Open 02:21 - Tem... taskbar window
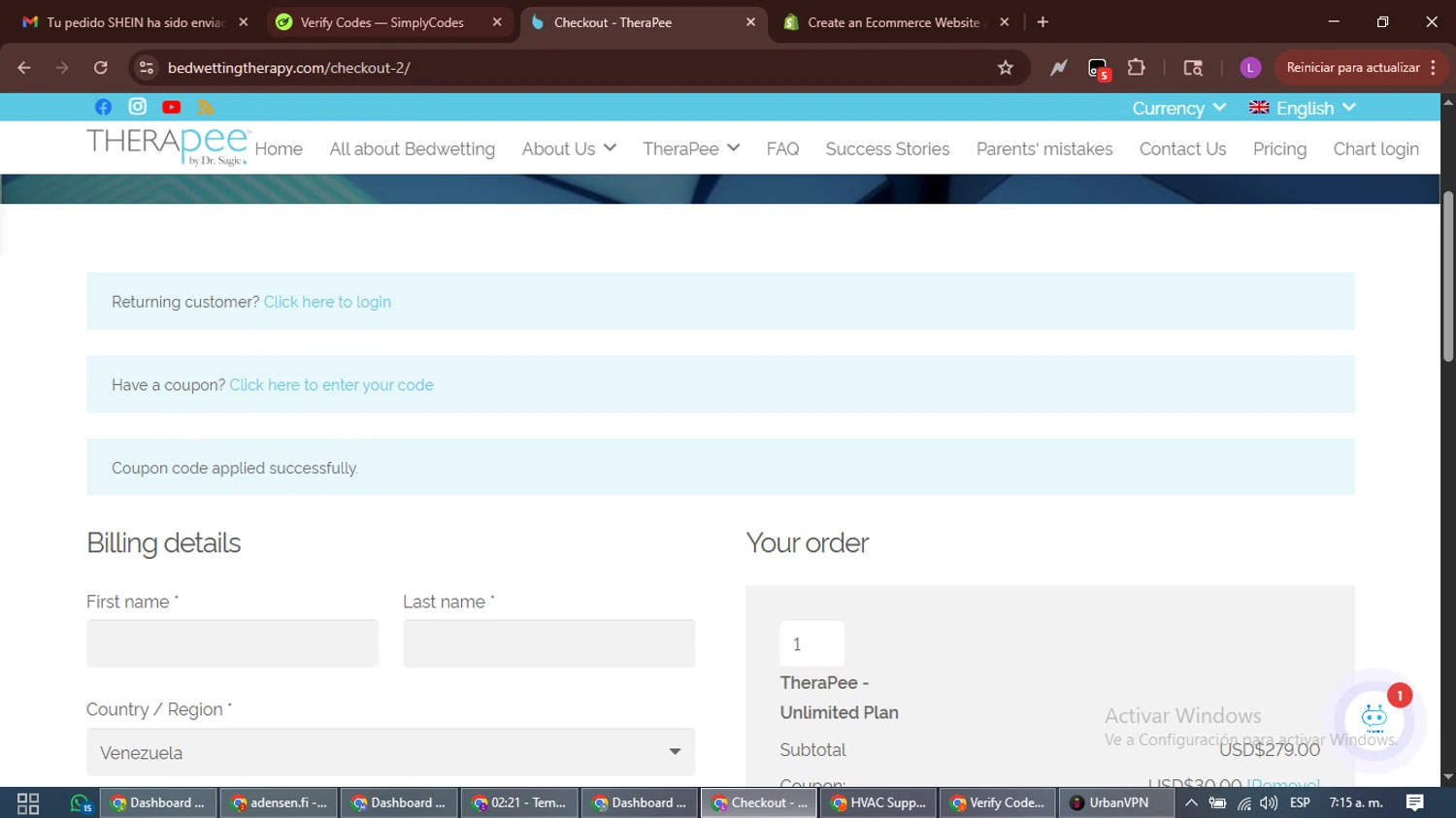The image size is (1456, 818). tap(519, 802)
